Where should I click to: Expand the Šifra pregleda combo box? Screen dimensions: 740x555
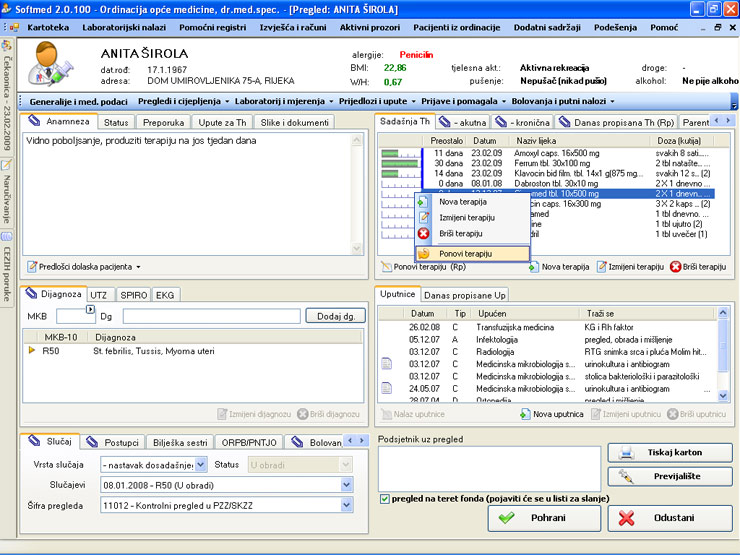pyautogui.click(x=346, y=506)
